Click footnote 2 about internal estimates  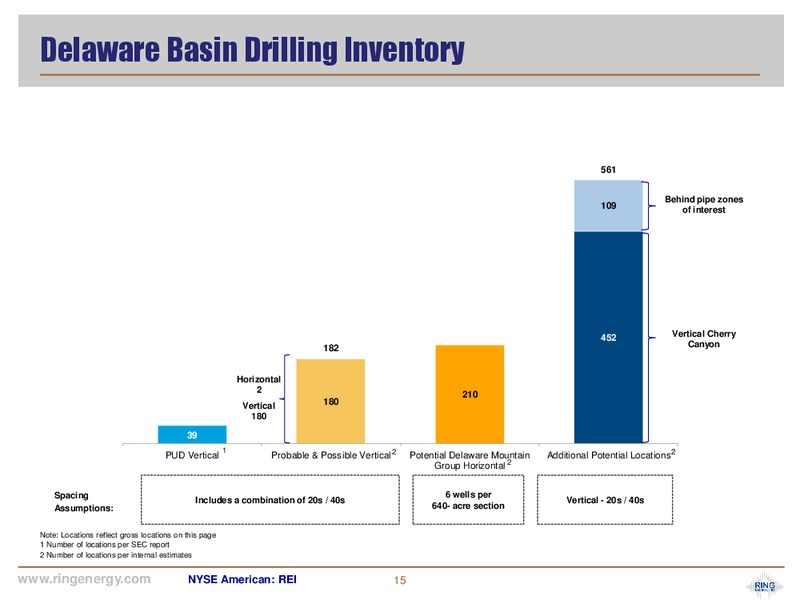pyautogui.click(x=116, y=555)
